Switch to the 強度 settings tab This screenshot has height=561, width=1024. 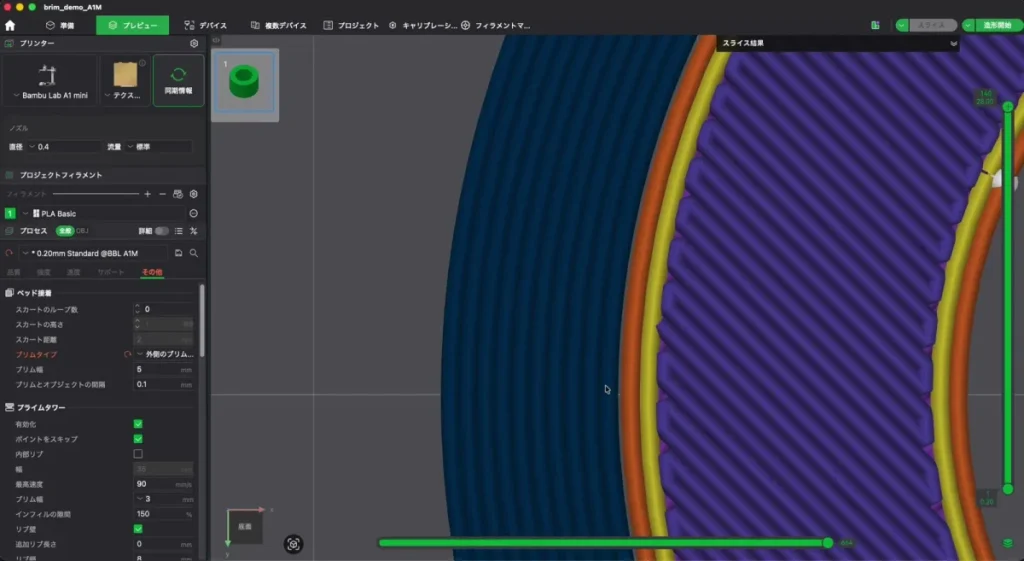tap(43, 272)
